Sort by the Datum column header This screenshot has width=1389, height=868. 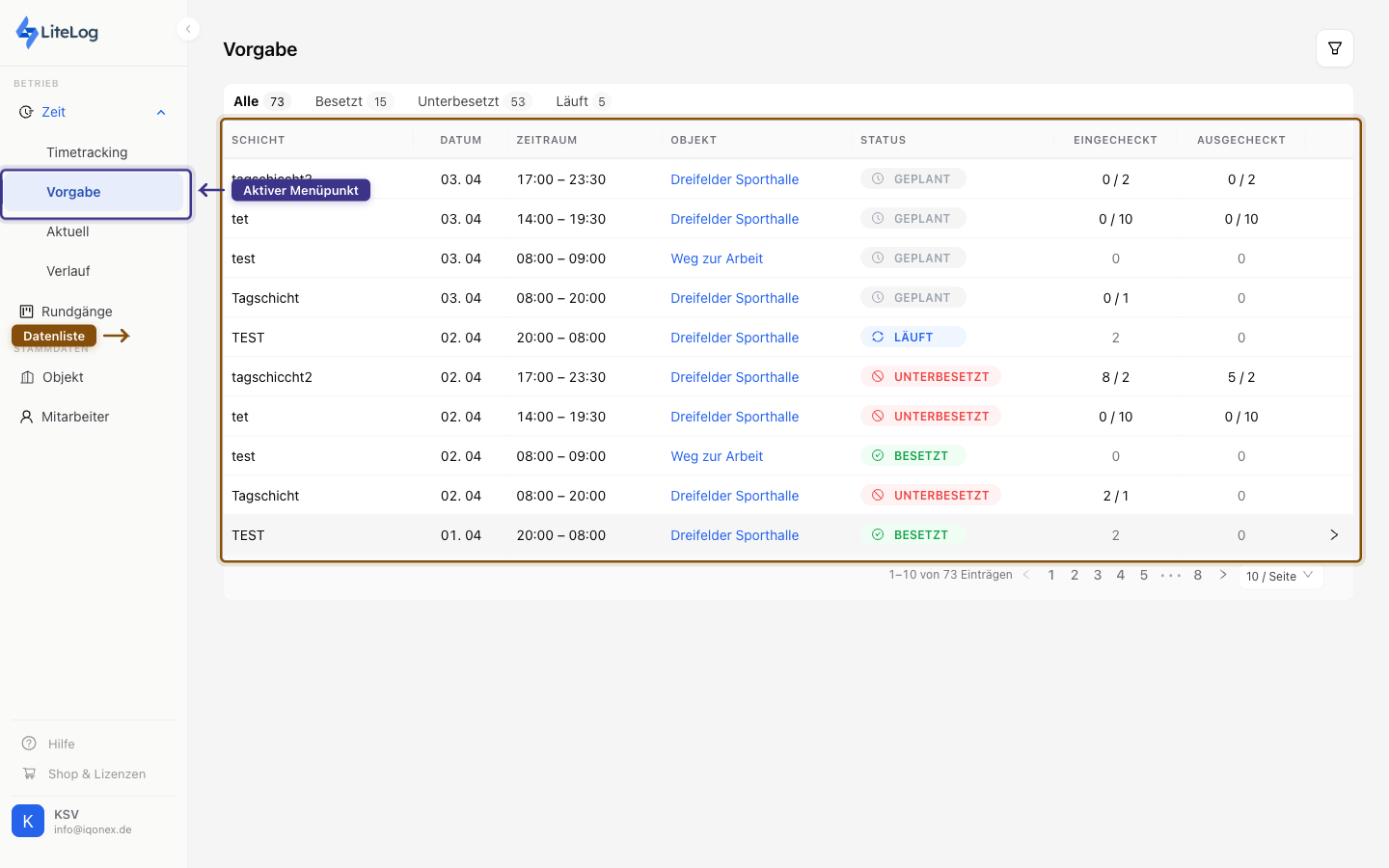(x=460, y=140)
